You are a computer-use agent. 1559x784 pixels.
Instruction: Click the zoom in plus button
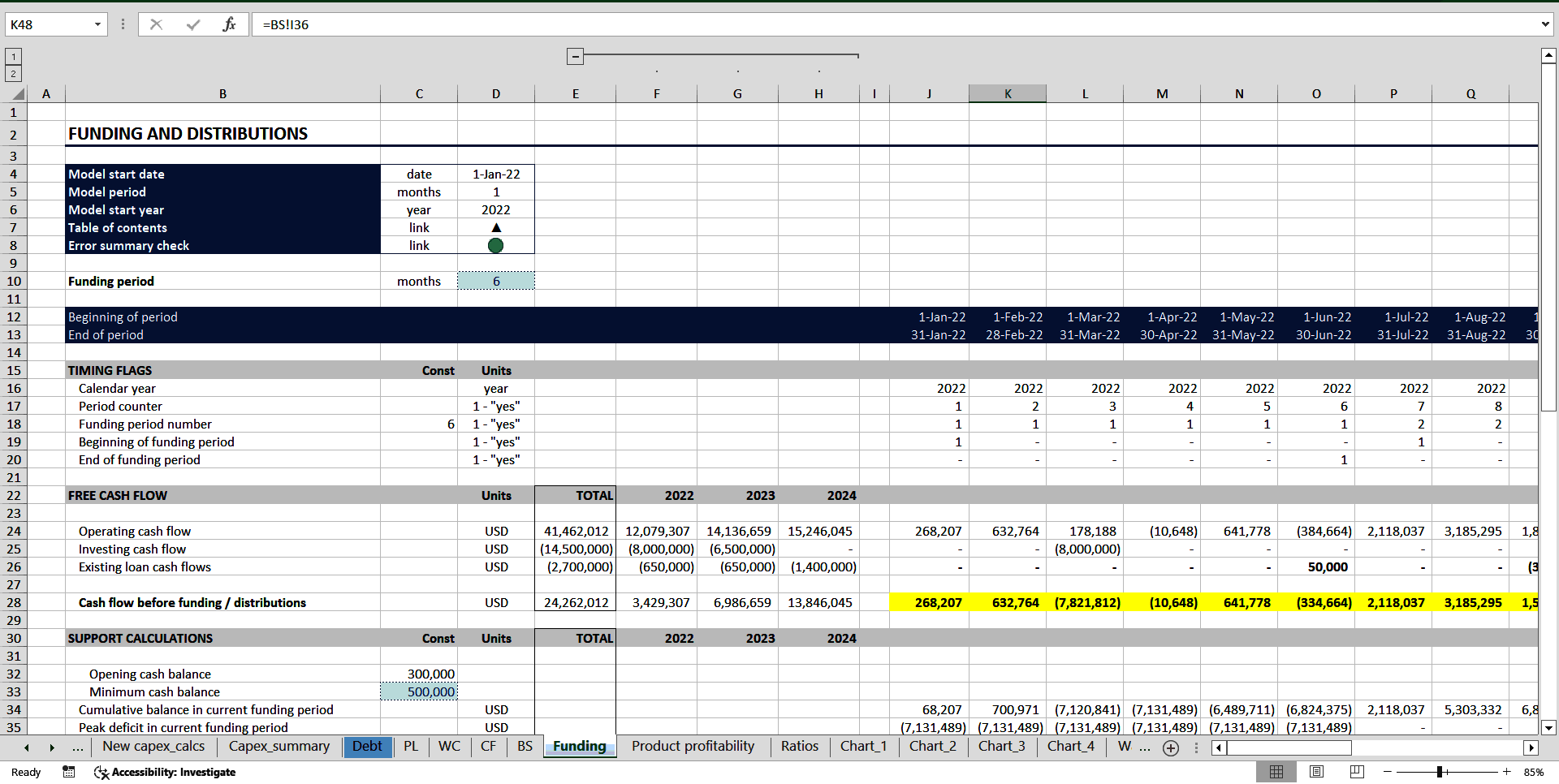pos(1507,772)
